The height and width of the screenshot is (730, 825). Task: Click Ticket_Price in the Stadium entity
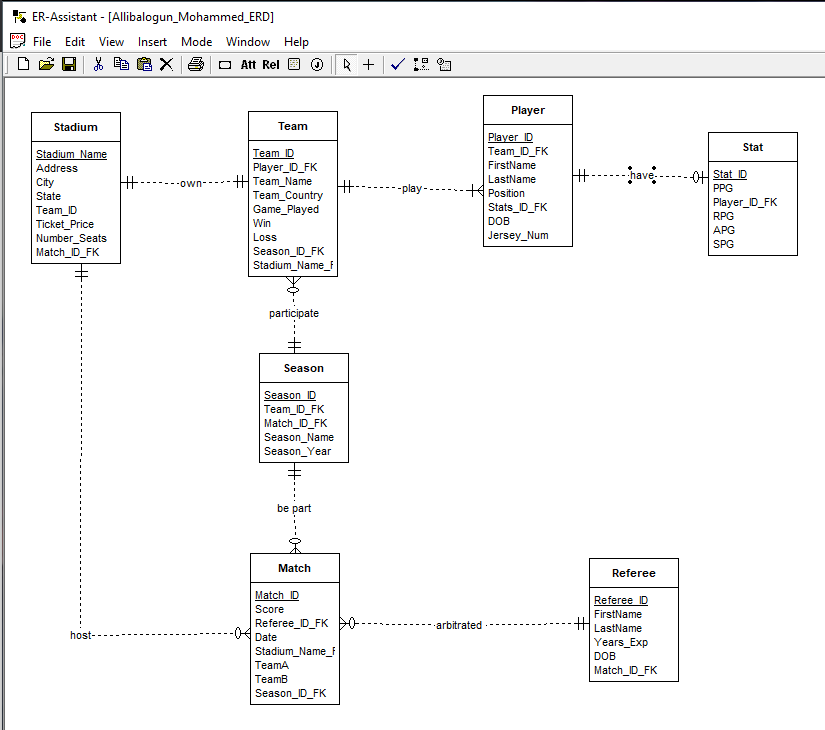pyautogui.click(x=65, y=224)
